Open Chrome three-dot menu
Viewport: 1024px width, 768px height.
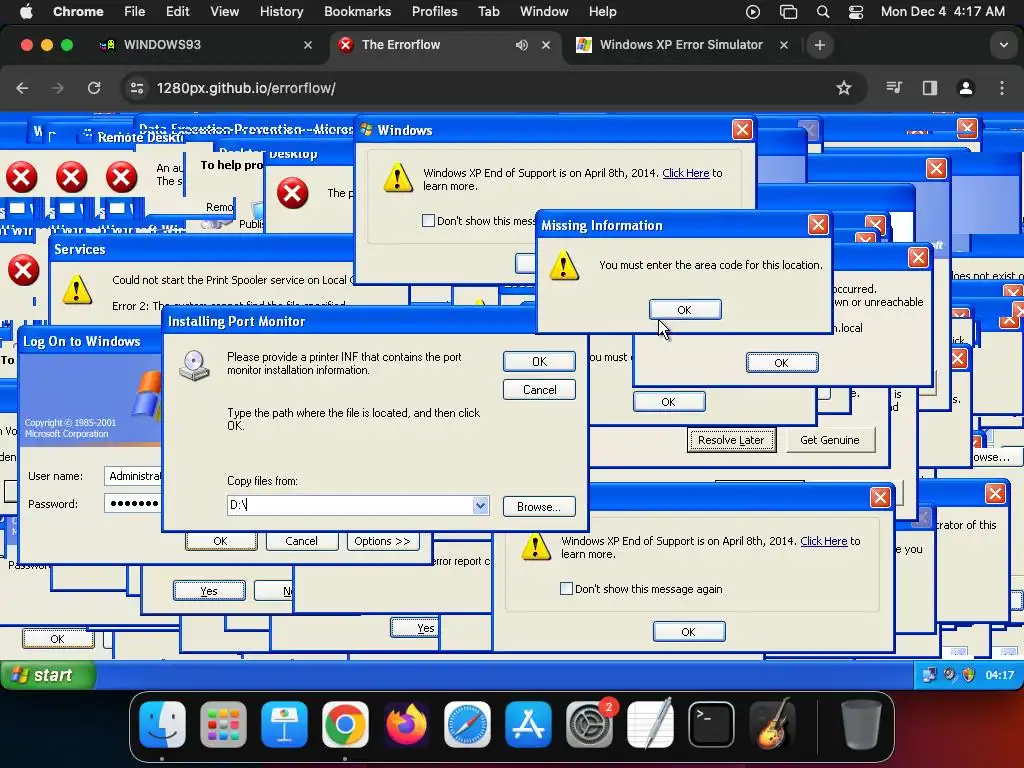point(1002,88)
